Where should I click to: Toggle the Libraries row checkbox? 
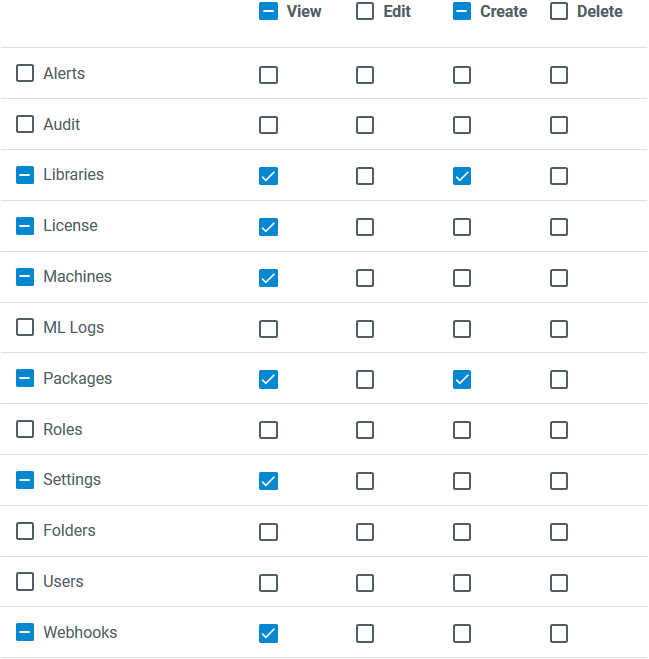pos(25,175)
